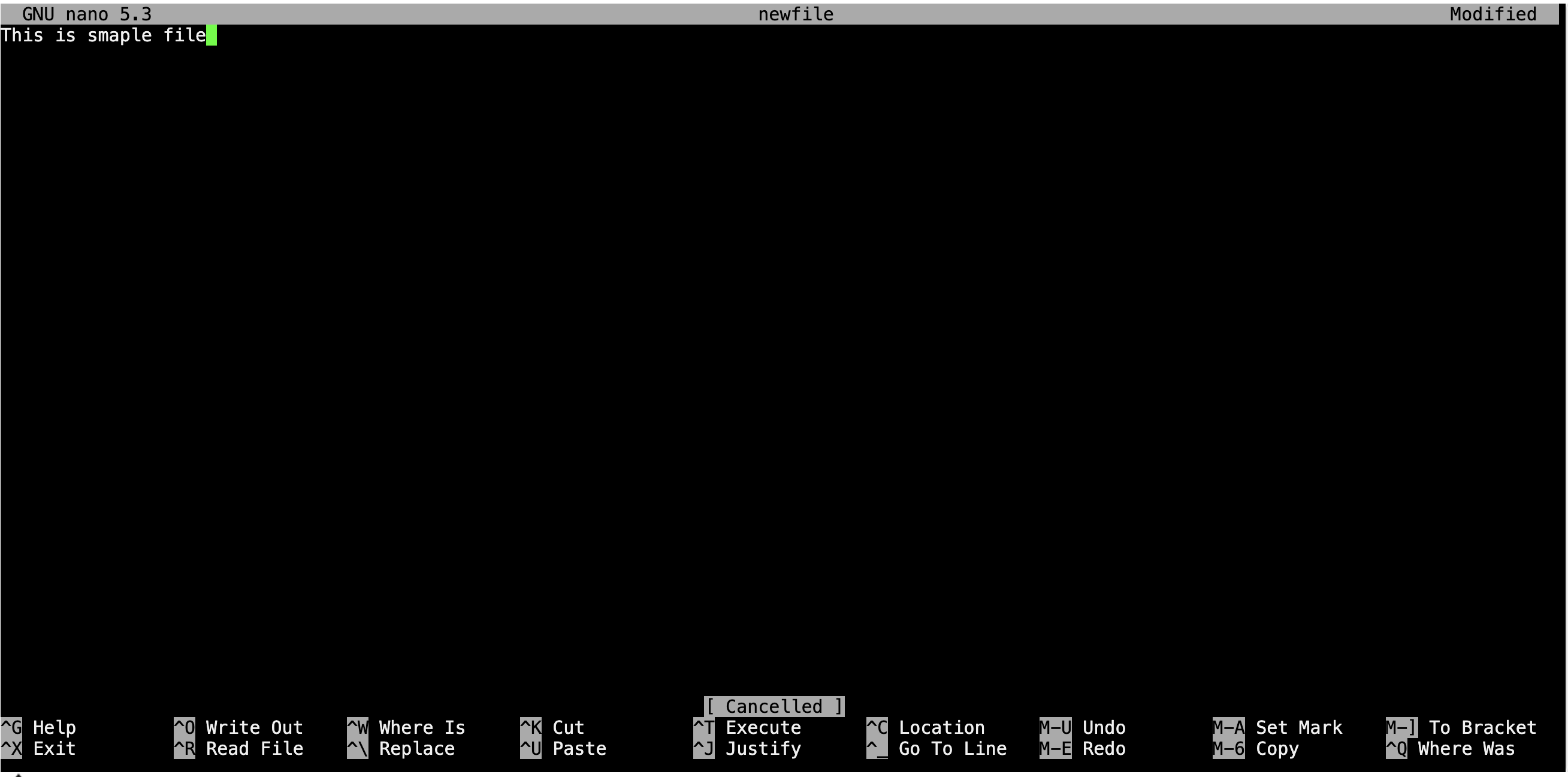The height and width of the screenshot is (777, 1568).
Task: Click the M-U Undo shortcut
Action: click(1082, 727)
